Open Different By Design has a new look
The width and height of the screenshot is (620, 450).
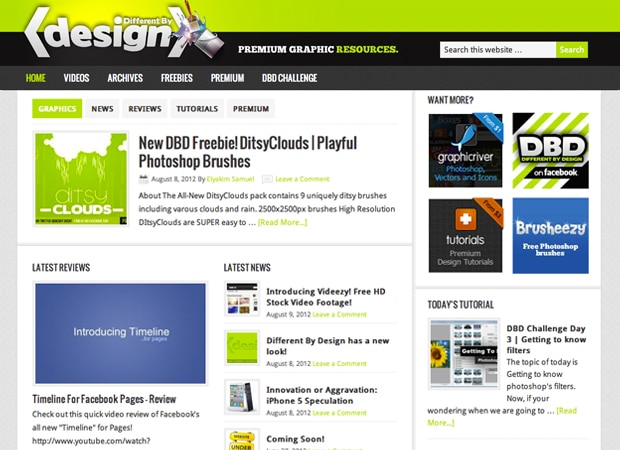328,346
